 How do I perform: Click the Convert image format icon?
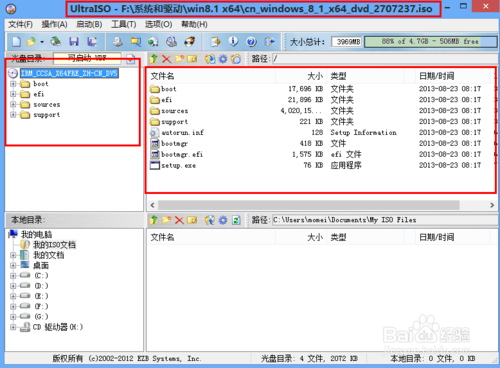pos(135,42)
